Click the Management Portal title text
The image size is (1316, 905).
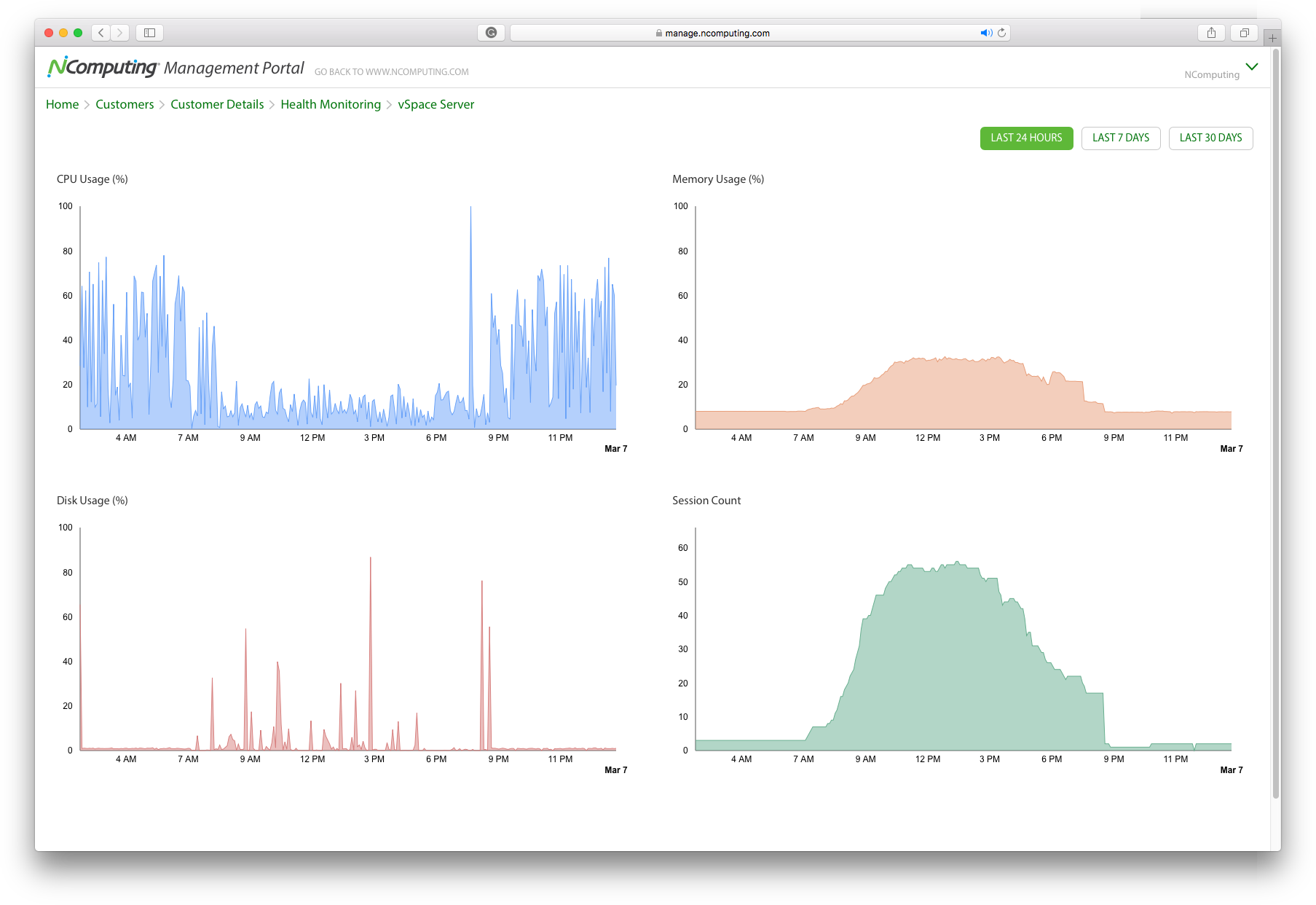[x=234, y=68]
